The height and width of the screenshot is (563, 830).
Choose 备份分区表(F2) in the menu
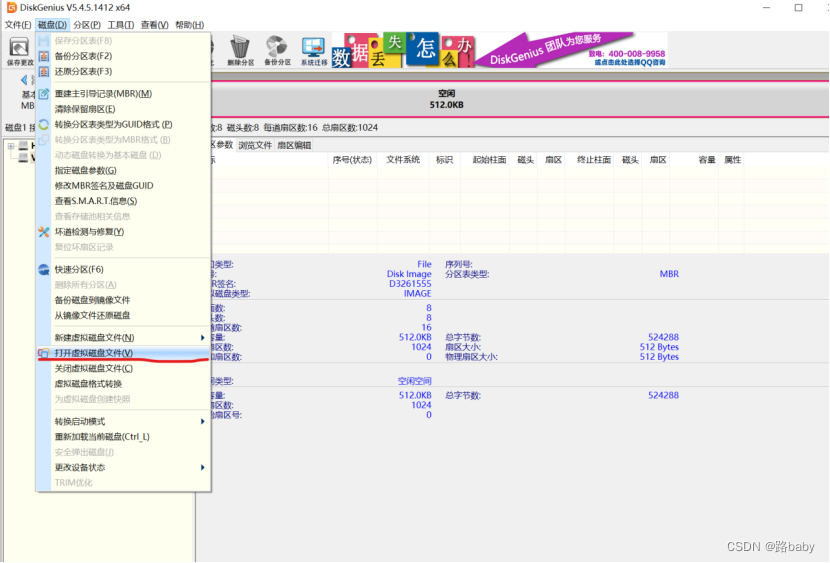[123, 56]
